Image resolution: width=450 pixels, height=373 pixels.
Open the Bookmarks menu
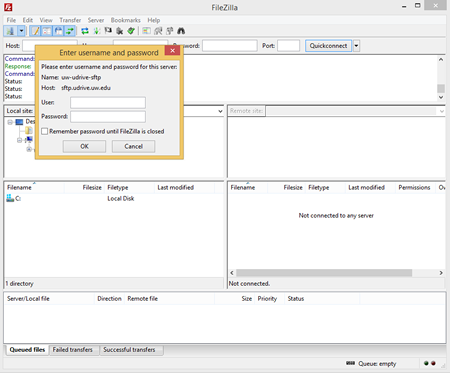point(126,20)
